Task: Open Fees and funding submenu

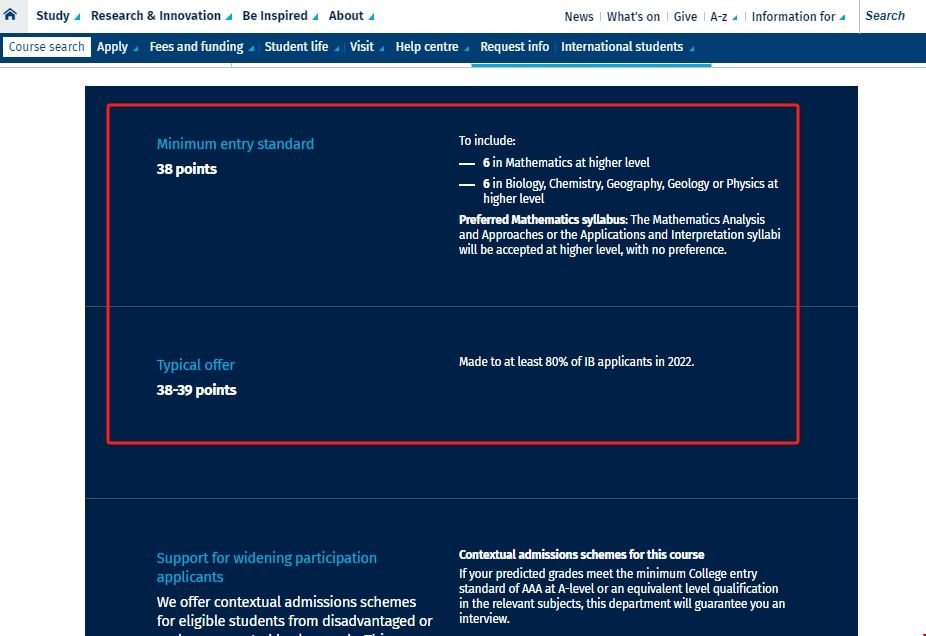Action: tap(200, 47)
